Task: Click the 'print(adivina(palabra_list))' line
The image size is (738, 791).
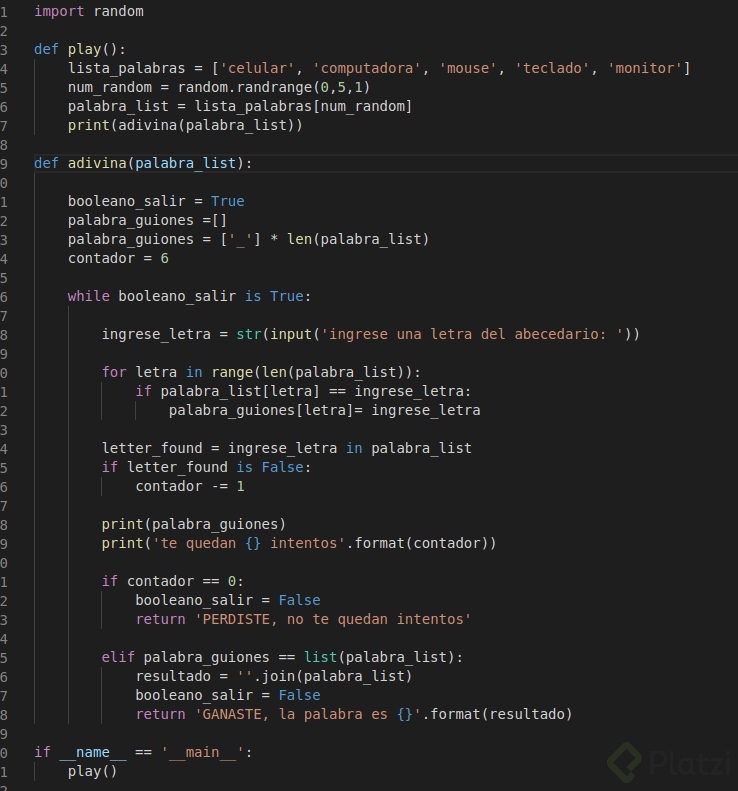Action: click(185, 125)
